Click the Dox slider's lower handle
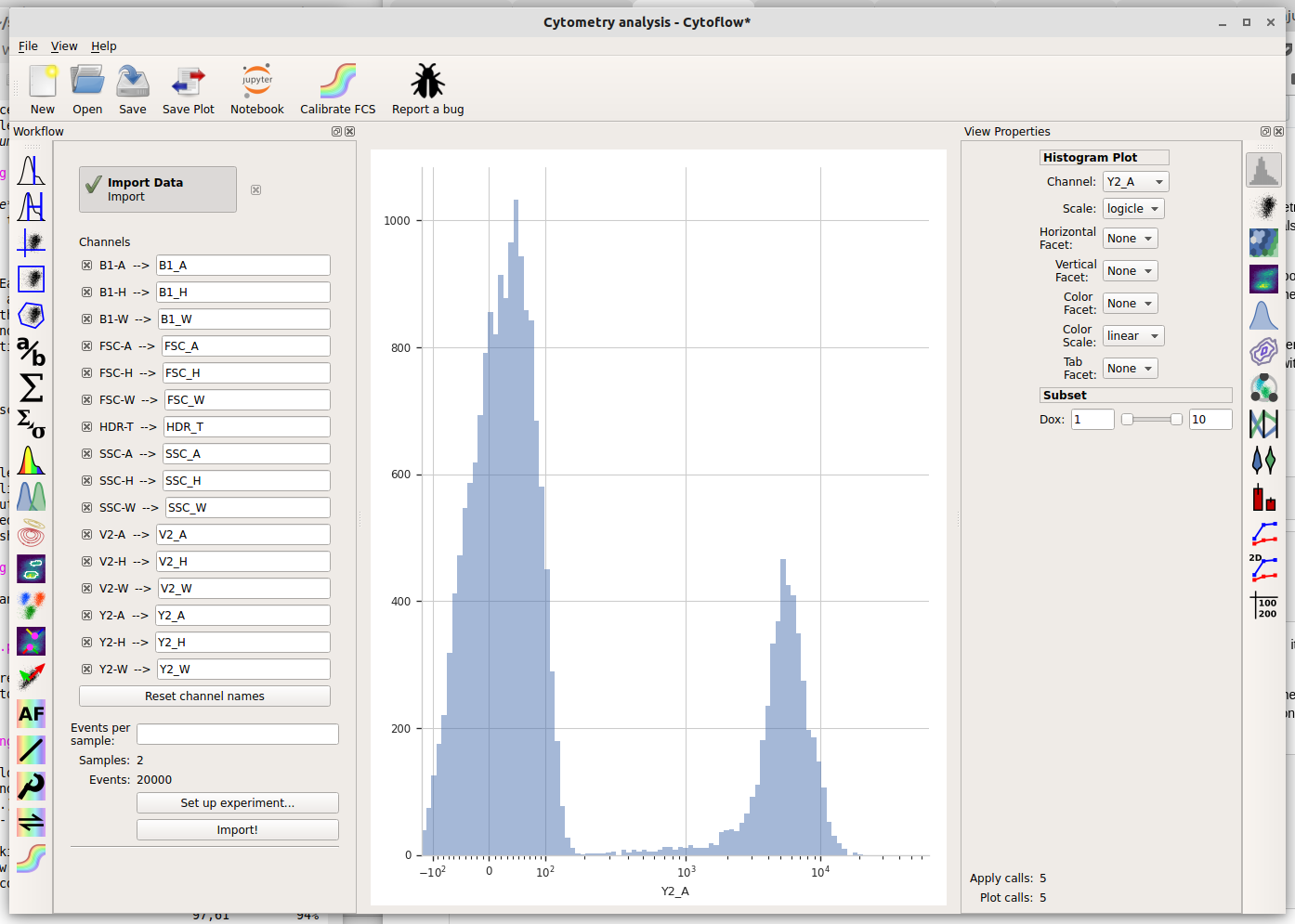 coord(1127,420)
